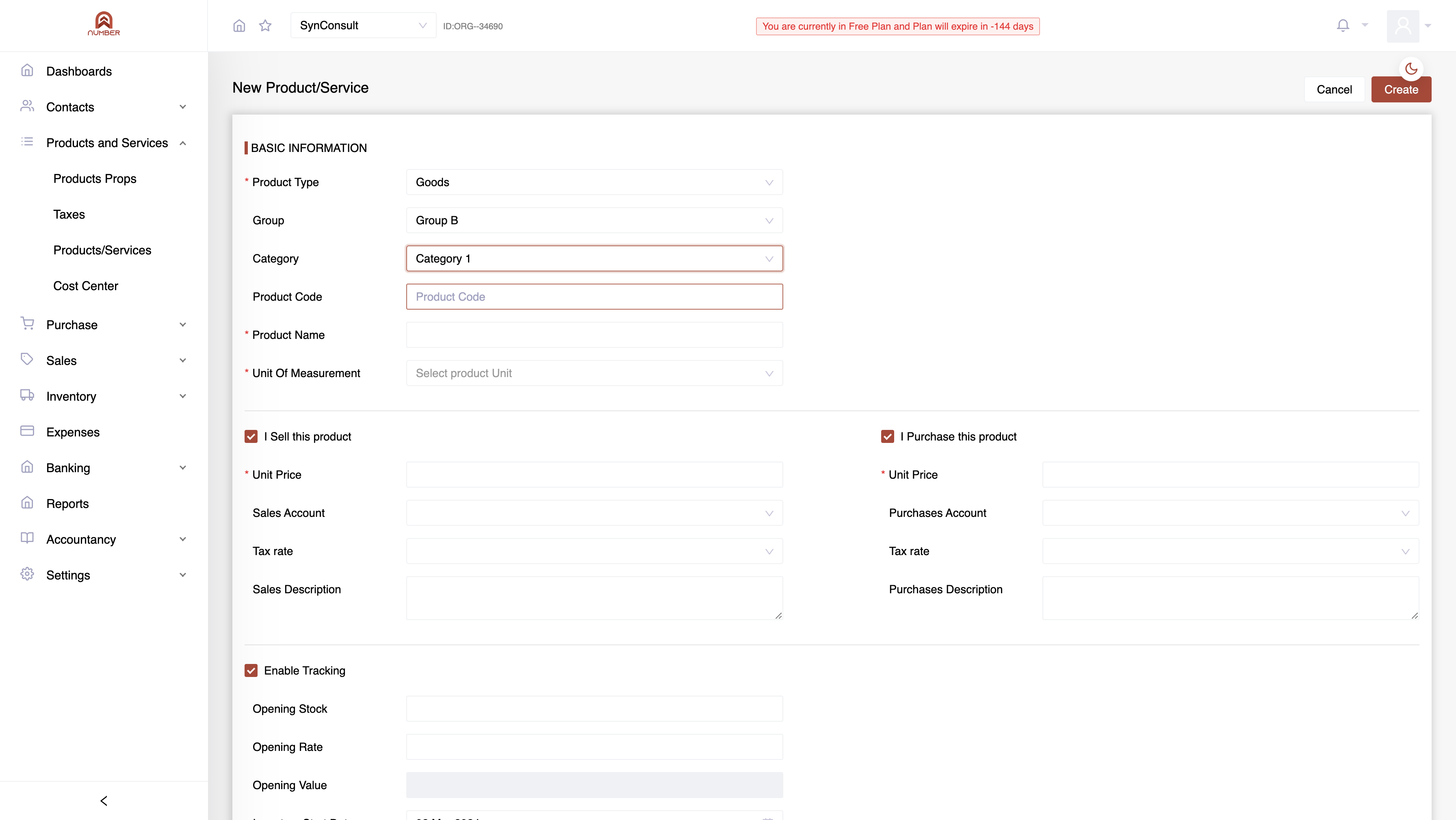Screen dimensions: 1456x820
Task: Toggle dark mode moon icon
Action: [x=1411, y=69]
